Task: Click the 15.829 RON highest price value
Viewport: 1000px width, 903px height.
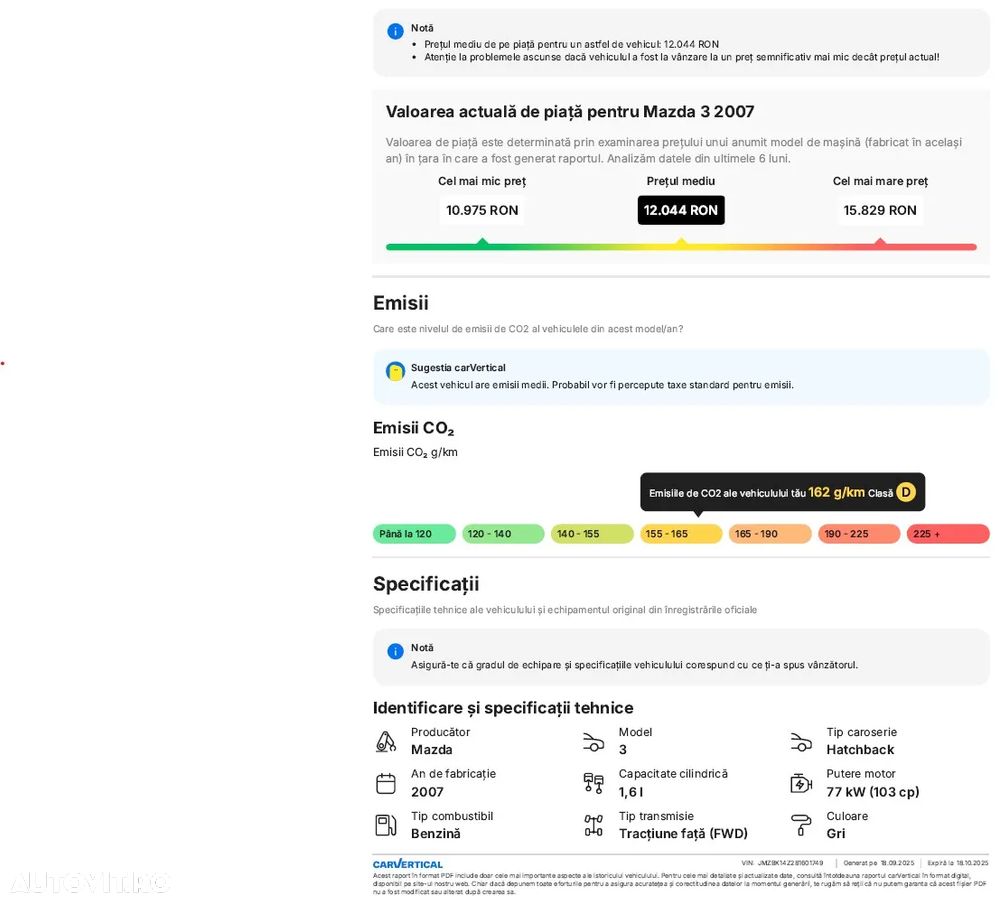Action: coord(880,210)
